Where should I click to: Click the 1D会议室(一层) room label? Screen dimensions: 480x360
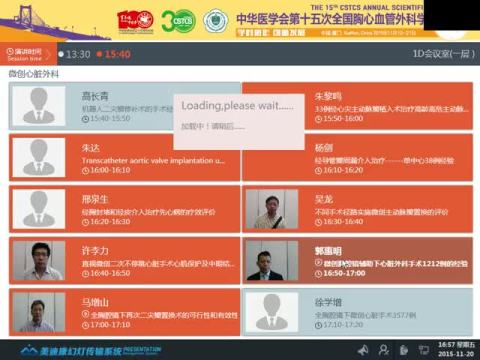pyautogui.click(x=444, y=54)
